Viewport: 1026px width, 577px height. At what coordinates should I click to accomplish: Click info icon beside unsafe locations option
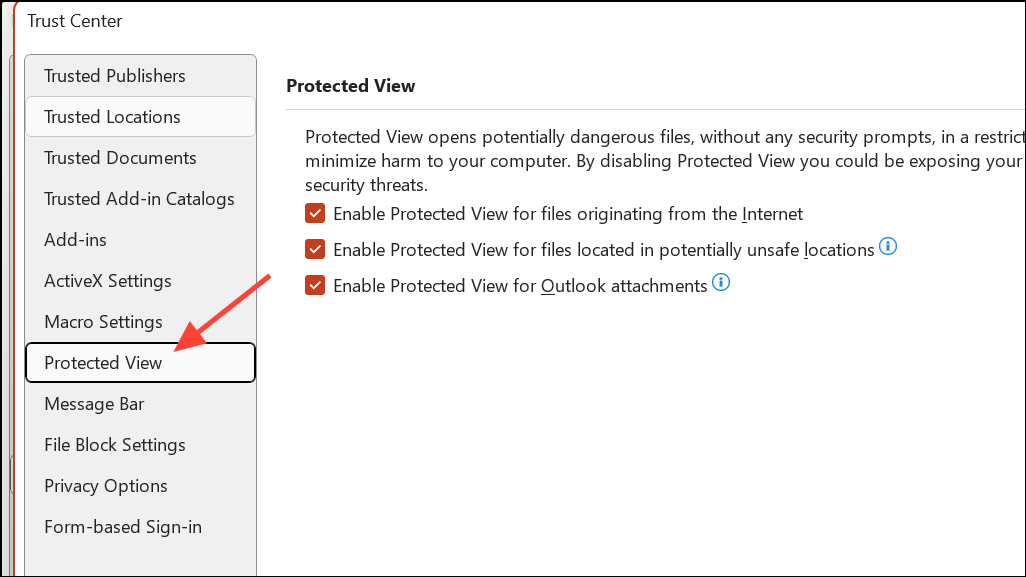887,246
